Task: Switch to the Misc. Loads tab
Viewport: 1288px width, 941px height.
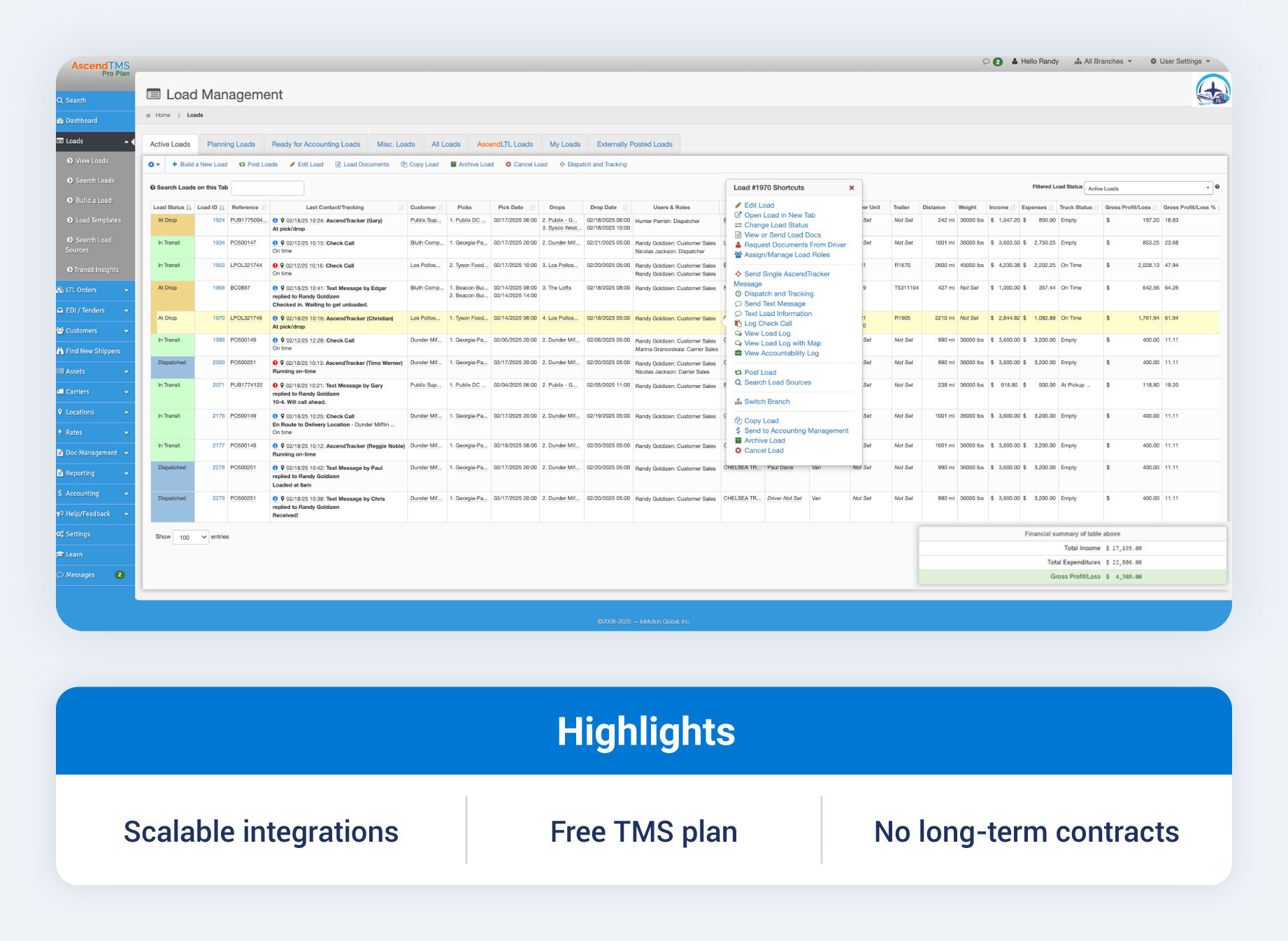Action: [396, 145]
